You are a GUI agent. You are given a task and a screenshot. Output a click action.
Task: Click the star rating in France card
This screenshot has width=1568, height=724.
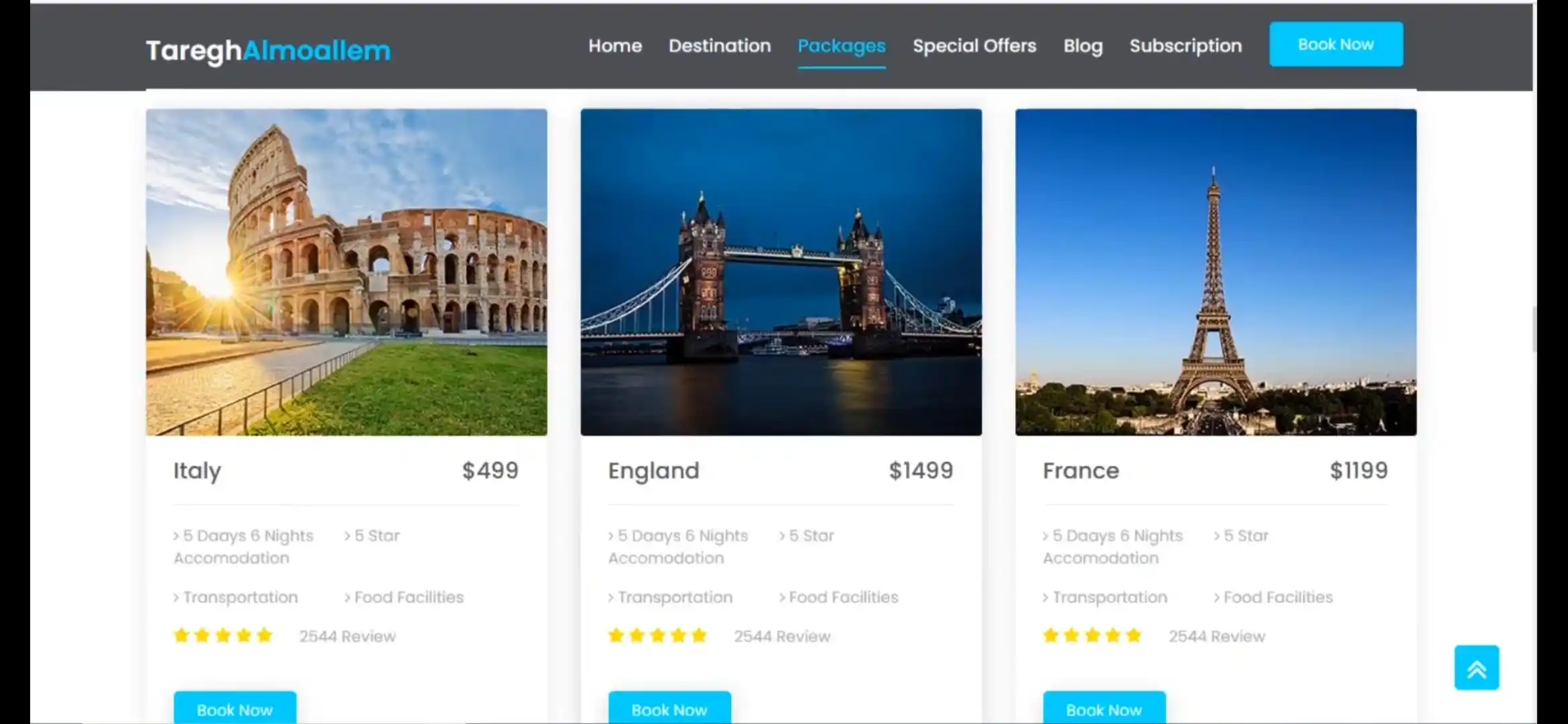[x=1092, y=636]
